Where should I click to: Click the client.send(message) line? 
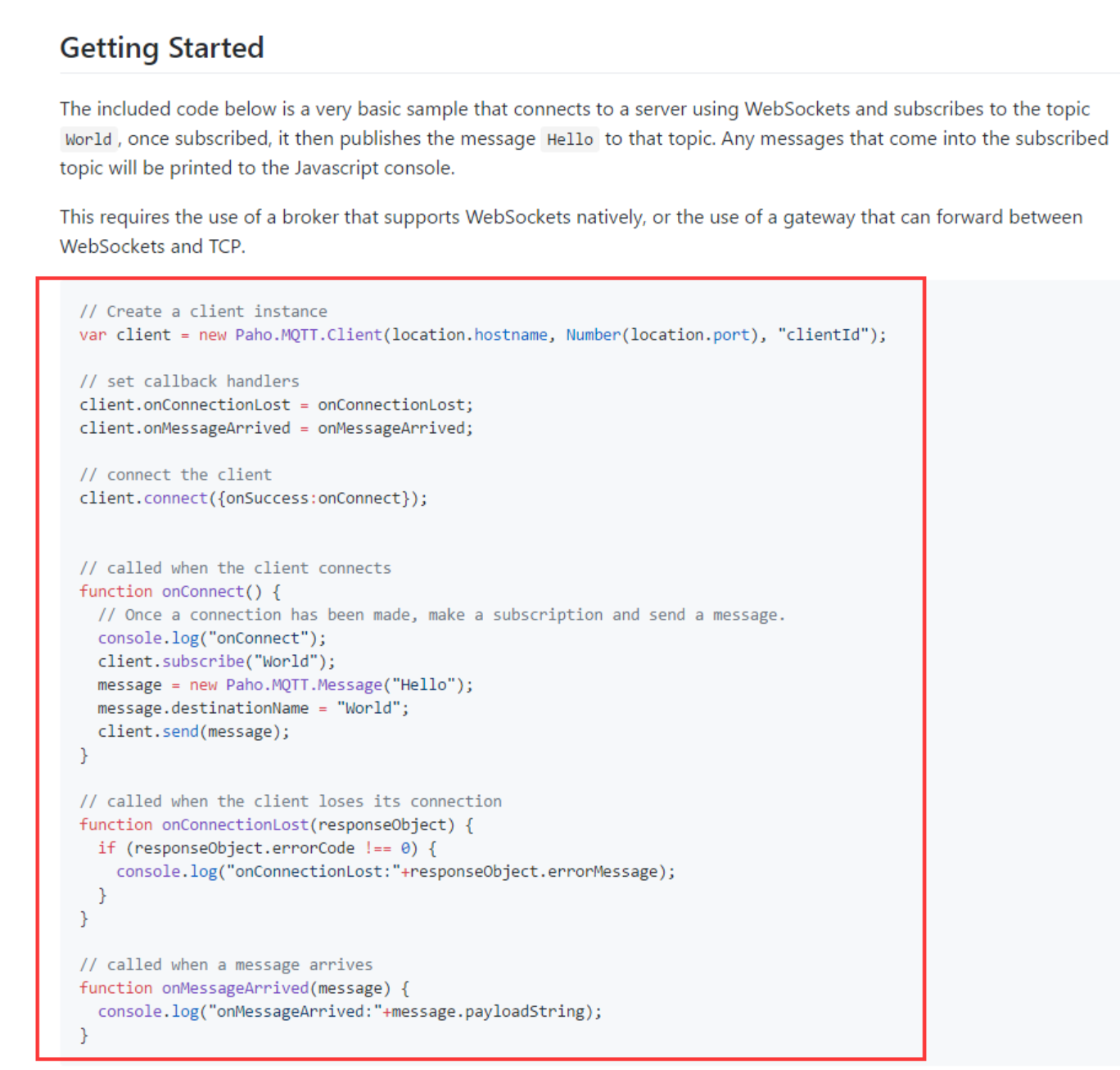(193, 731)
